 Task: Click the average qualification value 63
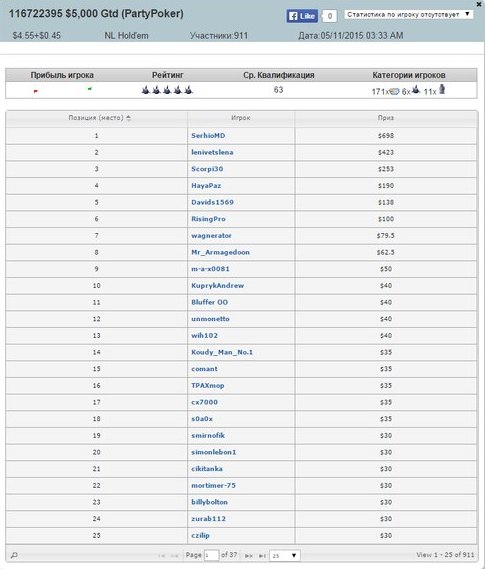click(x=278, y=90)
